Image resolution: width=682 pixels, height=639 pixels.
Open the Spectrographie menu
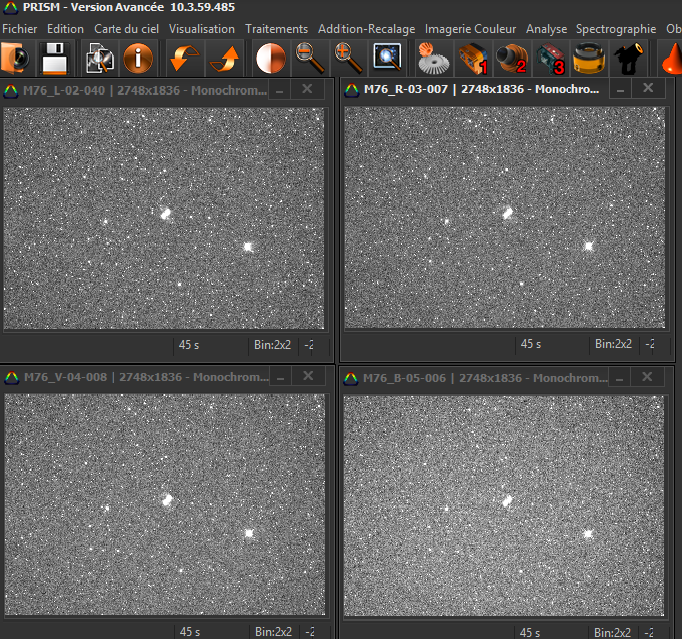click(x=616, y=29)
